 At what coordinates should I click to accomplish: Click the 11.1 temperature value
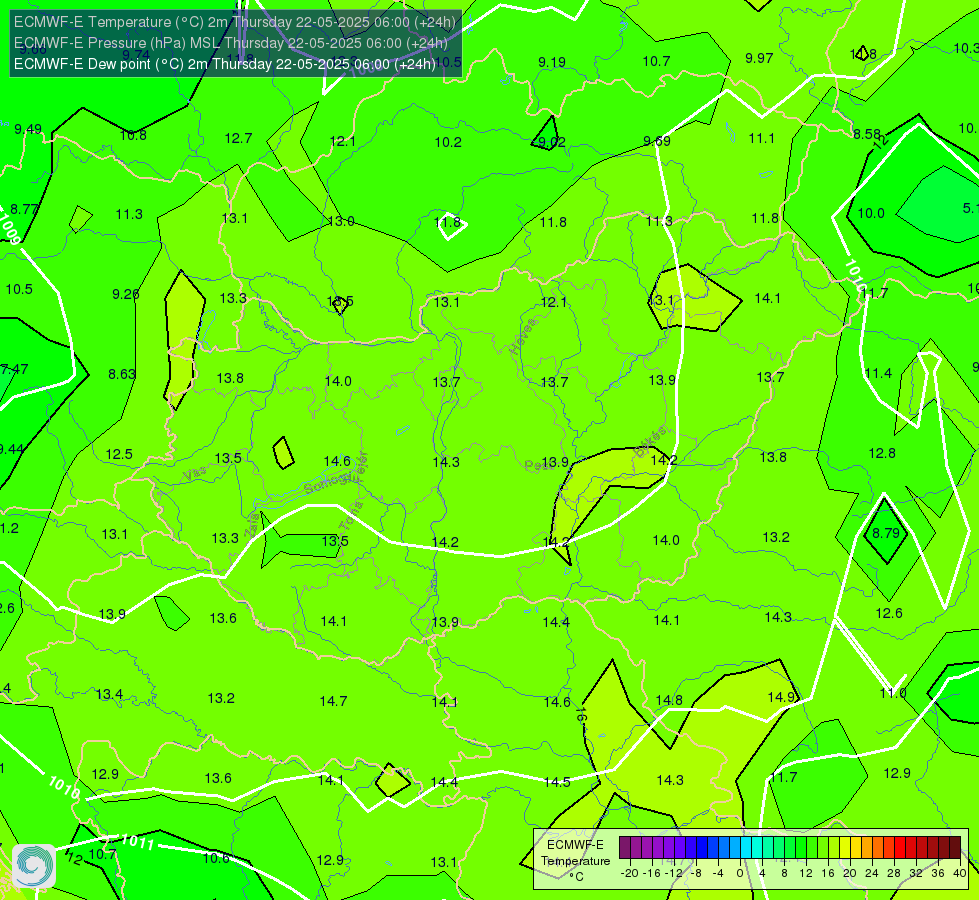coord(762,139)
